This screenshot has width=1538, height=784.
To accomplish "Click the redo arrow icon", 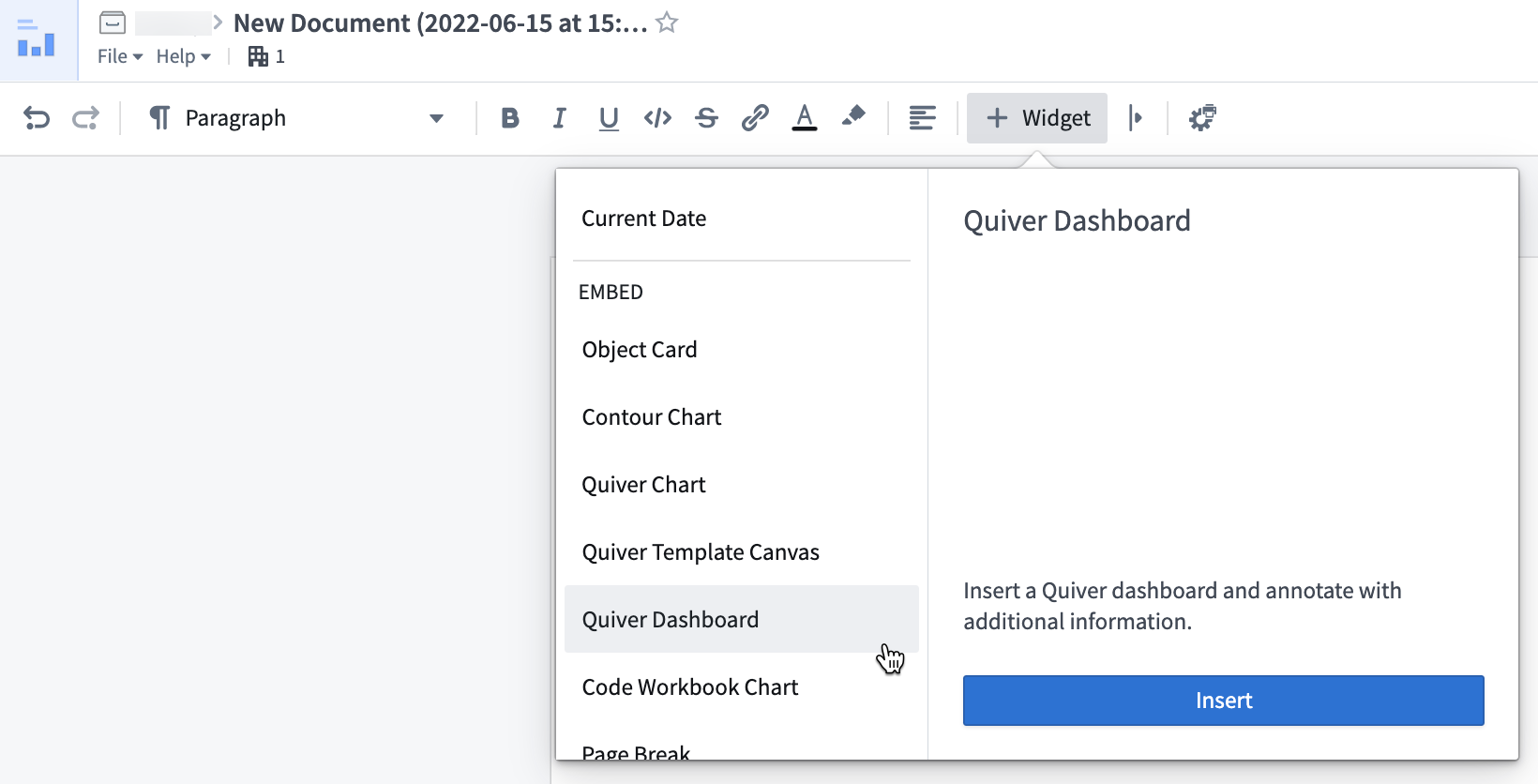I will [x=85, y=118].
